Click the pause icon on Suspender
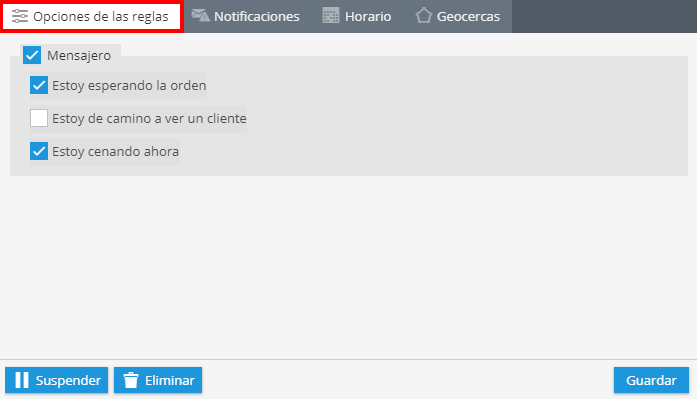The image size is (697, 399). click(x=21, y=380)
